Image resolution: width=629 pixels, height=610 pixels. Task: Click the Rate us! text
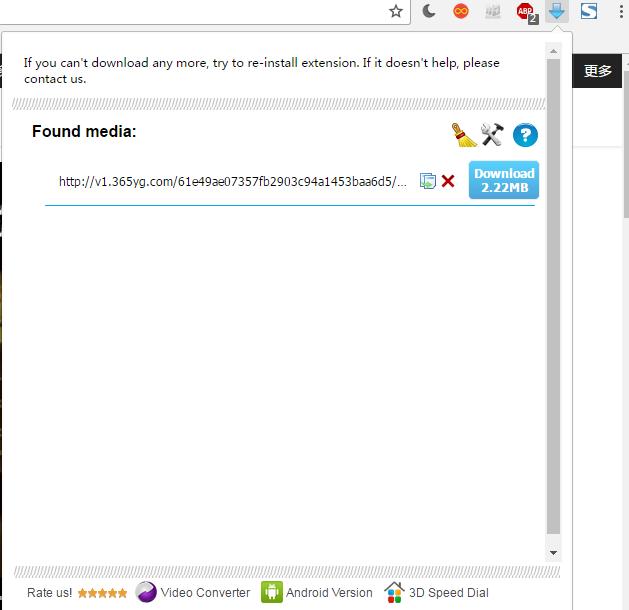50,592
